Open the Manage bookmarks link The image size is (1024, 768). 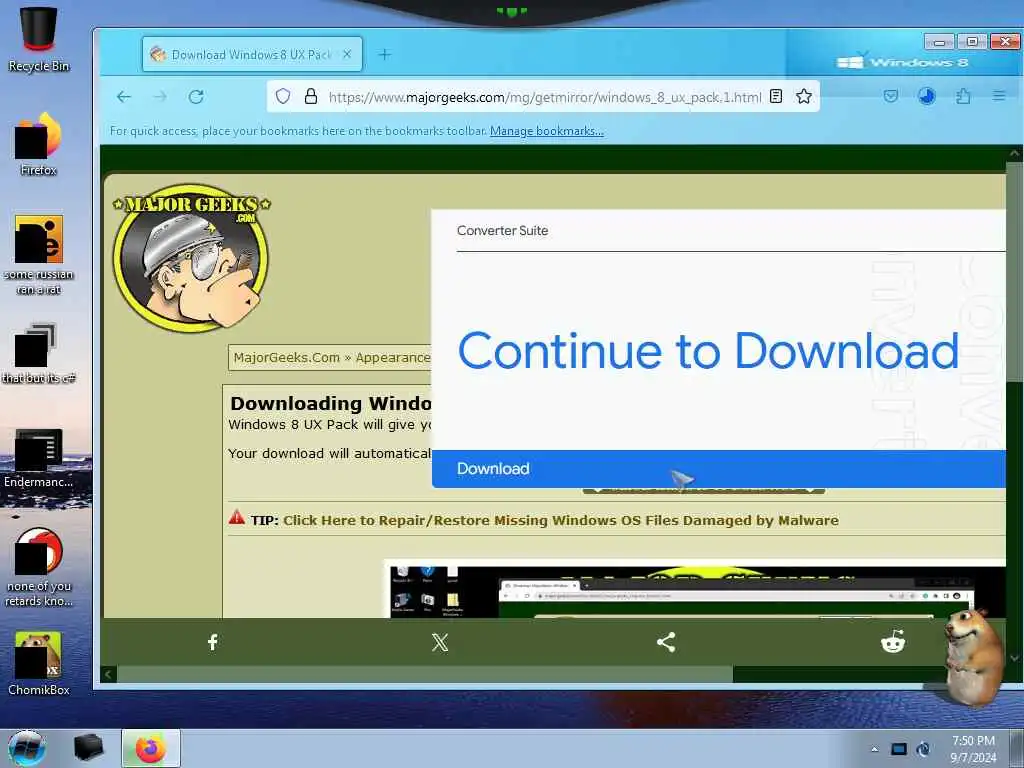pyautogui.click(x=547, y=131)
